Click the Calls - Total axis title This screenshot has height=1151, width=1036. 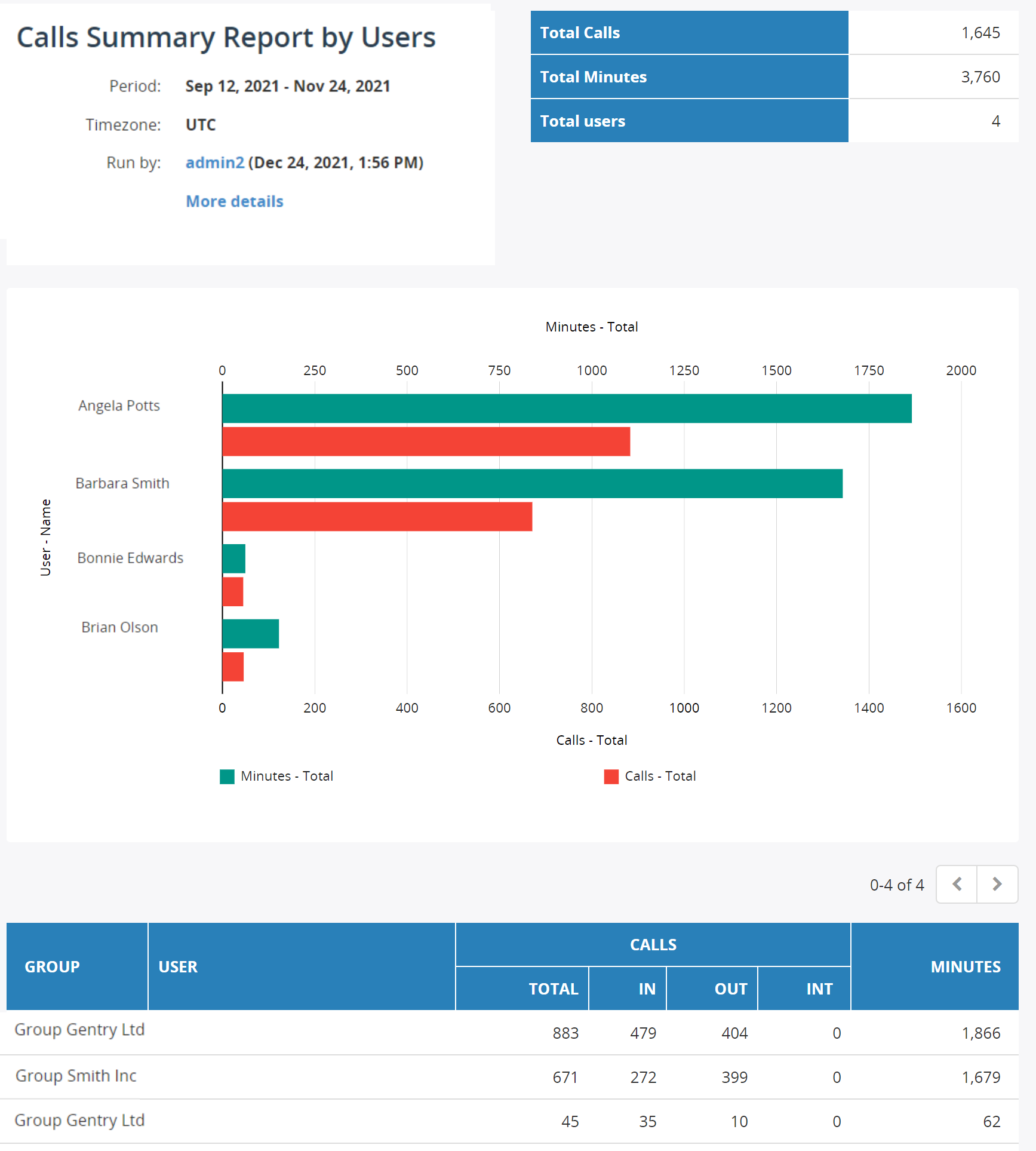pos(592,740)
